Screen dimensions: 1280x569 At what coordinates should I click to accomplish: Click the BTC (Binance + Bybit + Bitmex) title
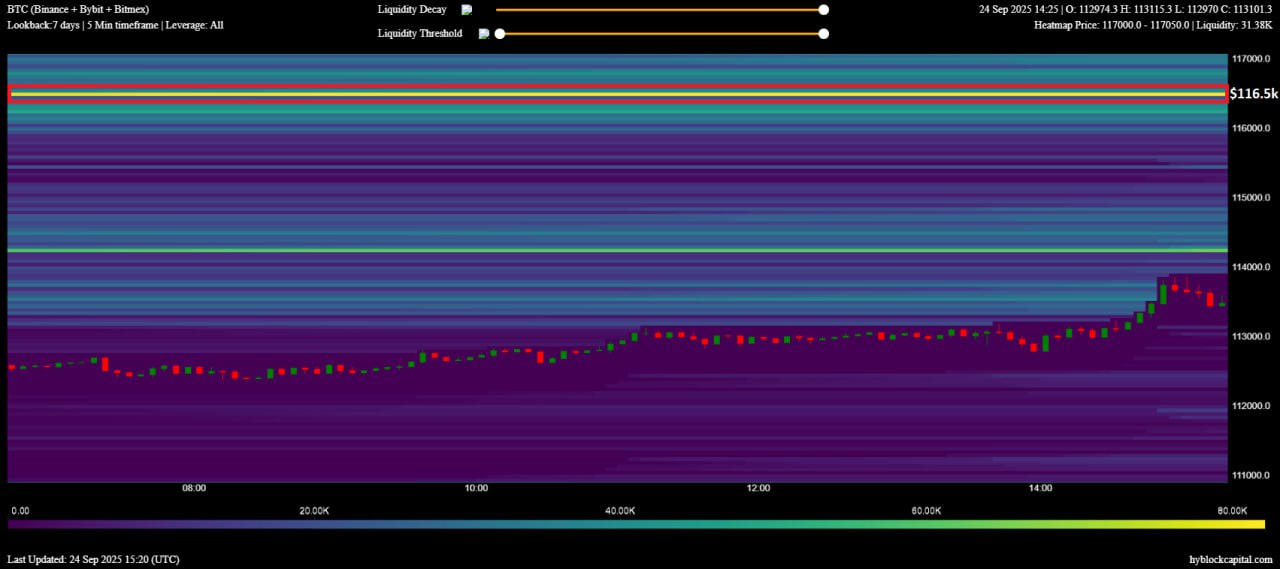(78, 9)
